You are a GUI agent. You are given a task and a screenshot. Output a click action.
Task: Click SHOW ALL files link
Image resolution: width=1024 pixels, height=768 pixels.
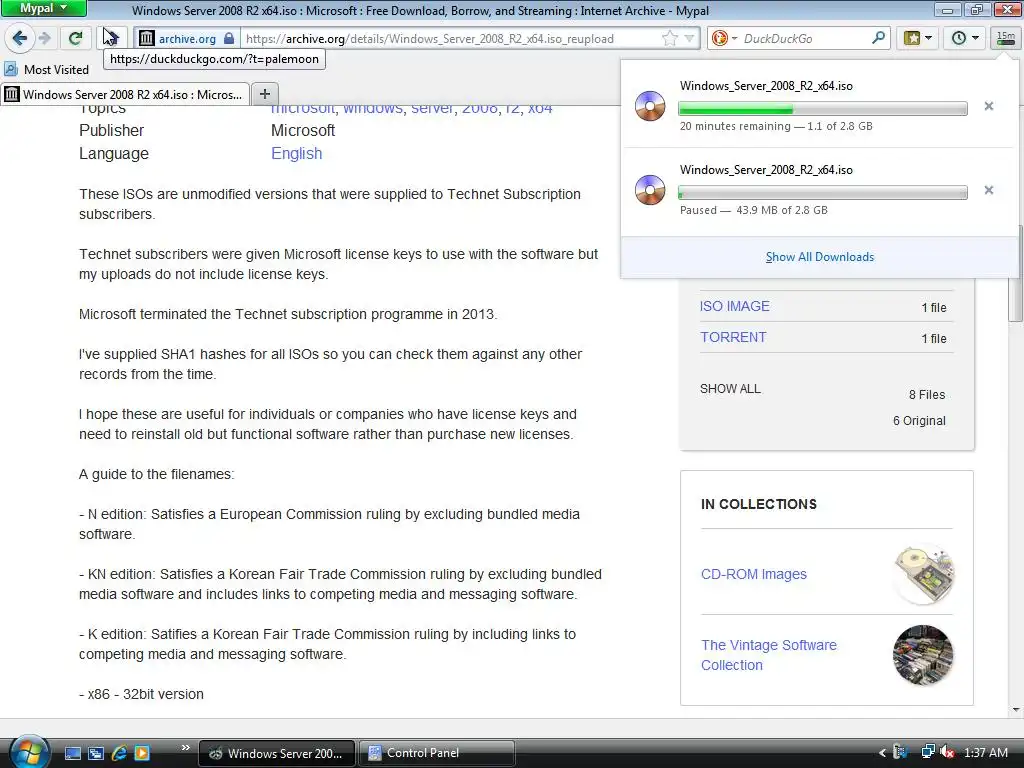point(730,389)
